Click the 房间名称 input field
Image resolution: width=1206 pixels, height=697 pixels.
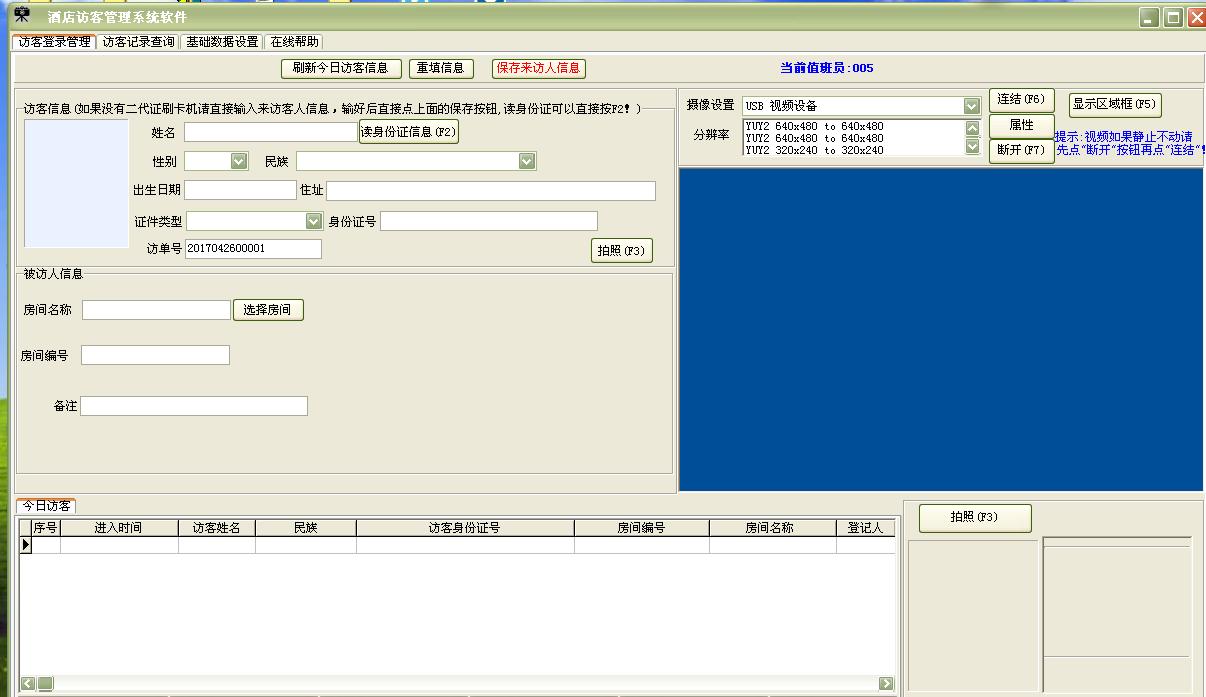coord(156,310)
